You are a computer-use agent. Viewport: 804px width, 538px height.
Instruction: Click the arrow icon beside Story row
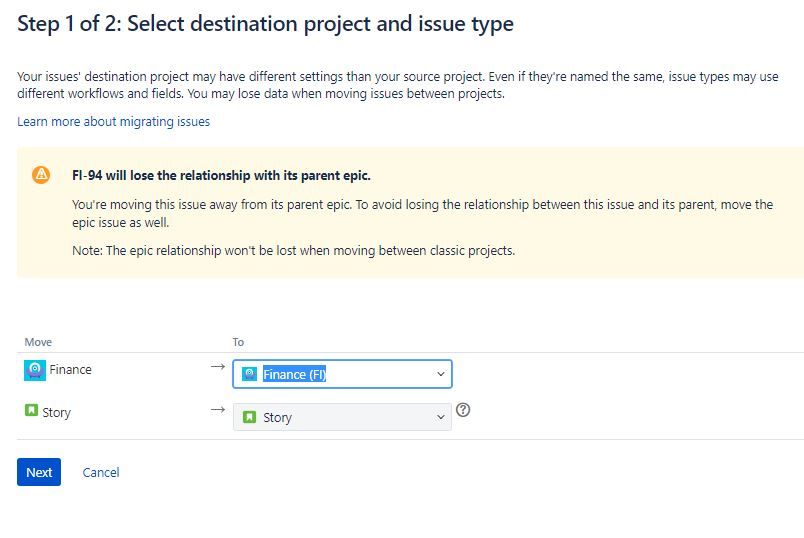click(218, 409)
